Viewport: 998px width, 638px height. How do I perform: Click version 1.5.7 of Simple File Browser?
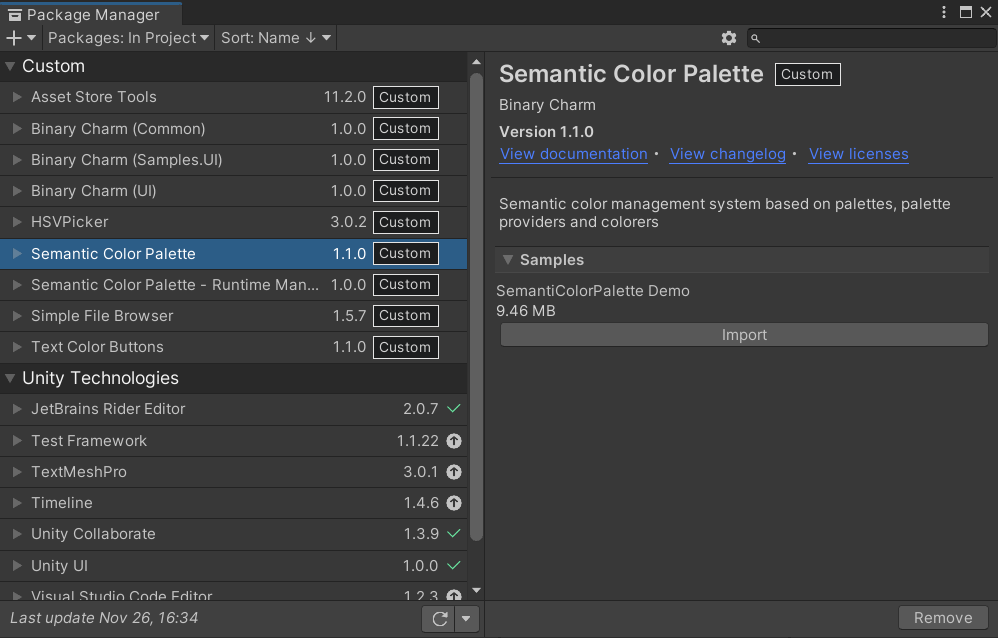point(349,316)
